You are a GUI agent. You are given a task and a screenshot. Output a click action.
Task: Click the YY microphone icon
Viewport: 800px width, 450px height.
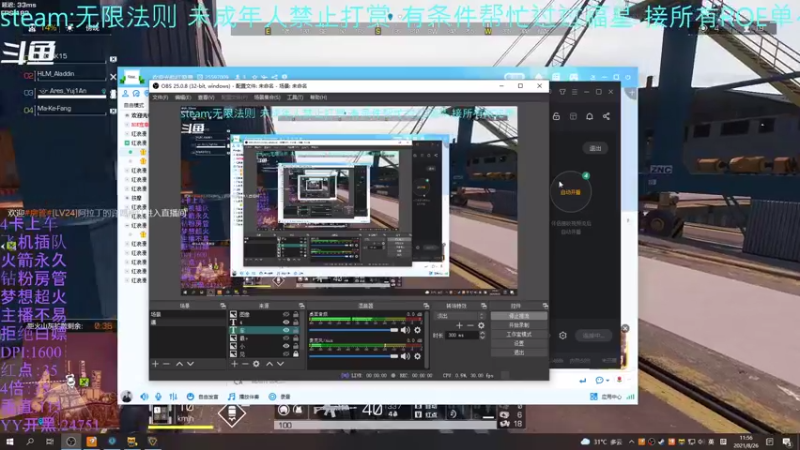pos(159,396)
